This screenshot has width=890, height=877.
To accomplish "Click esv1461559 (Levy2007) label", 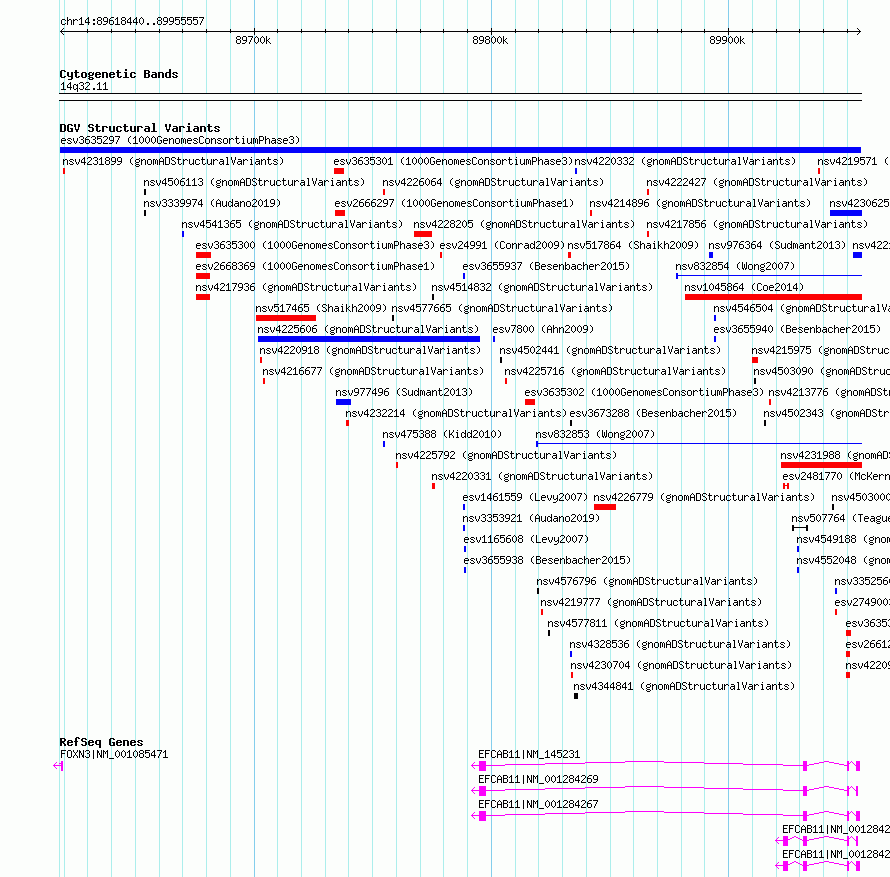I will tap(526, 497).
